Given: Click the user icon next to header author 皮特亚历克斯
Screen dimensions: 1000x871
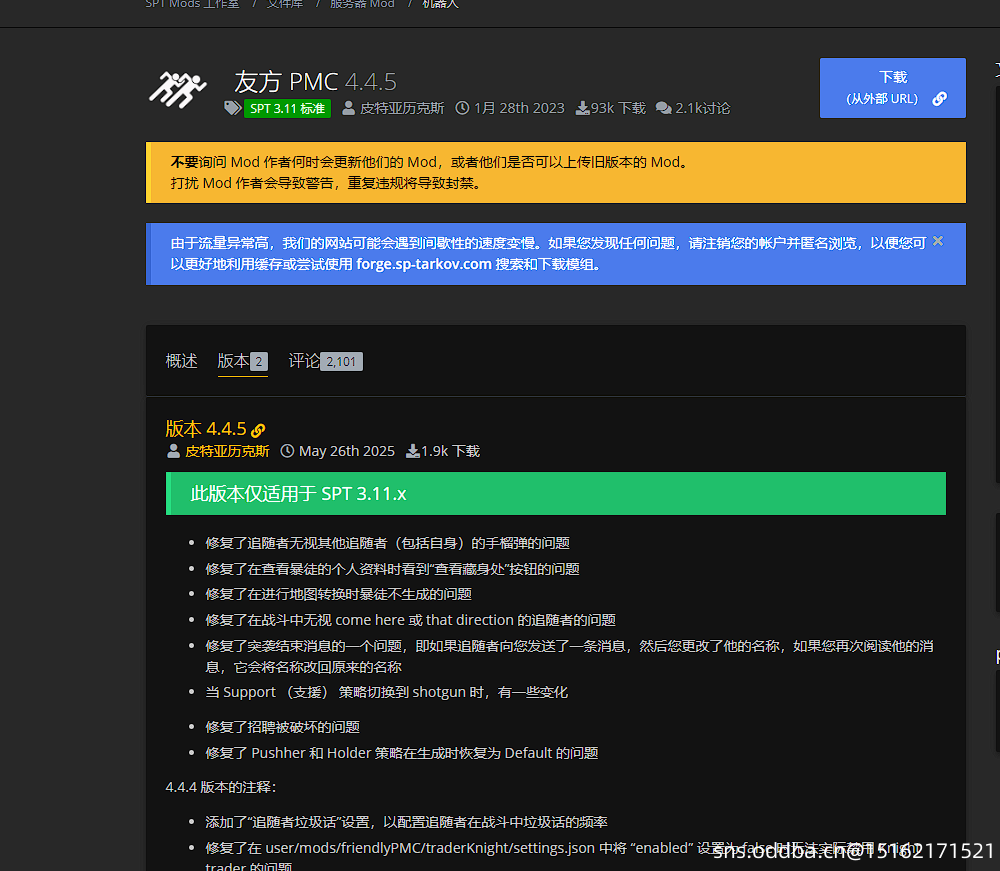Looking at the screenshot, I should pos(348,108).
